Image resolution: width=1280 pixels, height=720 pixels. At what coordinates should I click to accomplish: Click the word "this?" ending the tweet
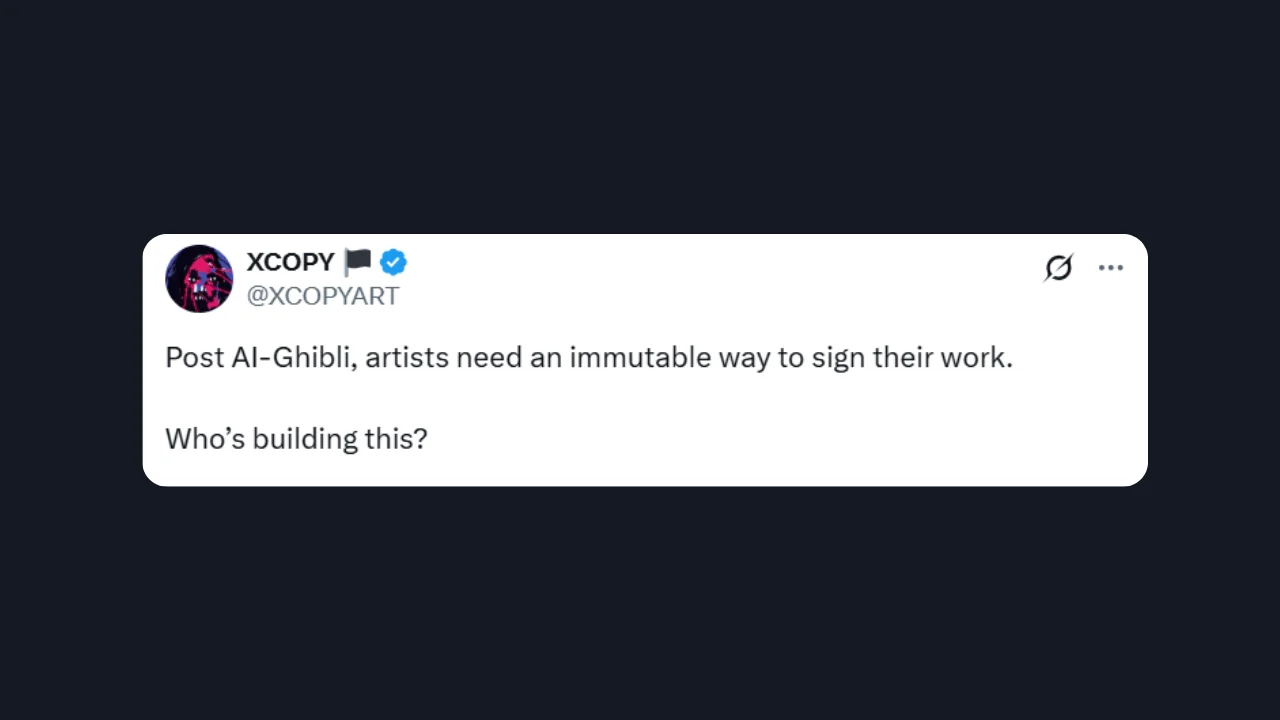coord(396,439)
